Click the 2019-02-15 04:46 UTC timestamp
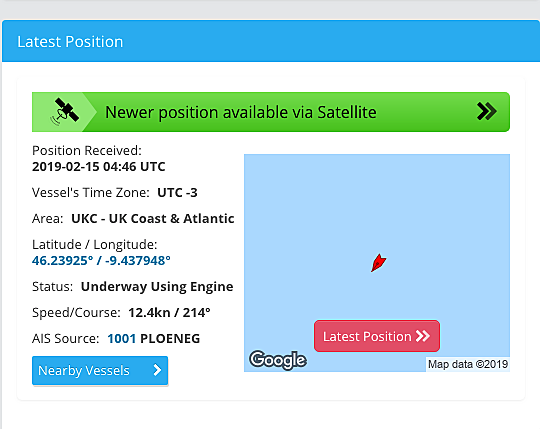The image size is (540, 429). (x=98, y=167)
